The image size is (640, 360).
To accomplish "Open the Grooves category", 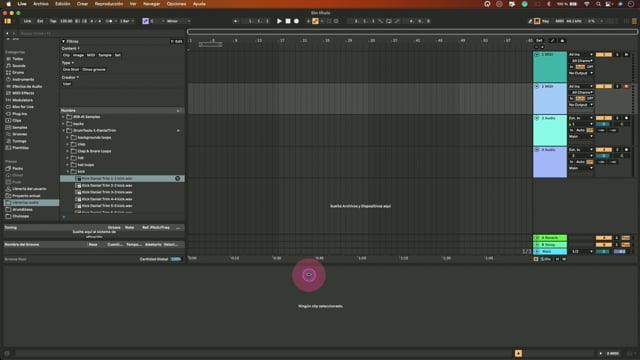I will [x=20, y=134].
